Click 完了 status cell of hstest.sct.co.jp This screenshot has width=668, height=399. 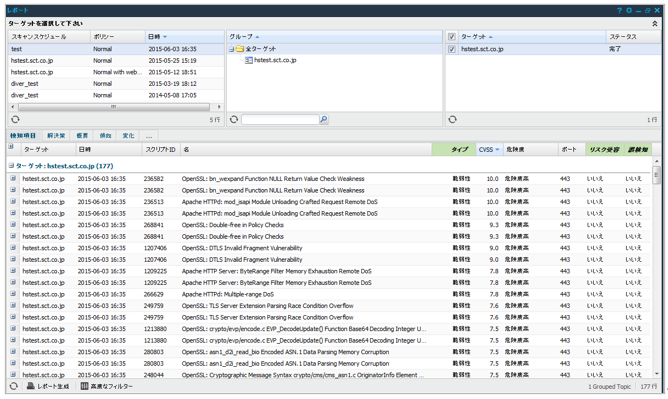[614, 49]
